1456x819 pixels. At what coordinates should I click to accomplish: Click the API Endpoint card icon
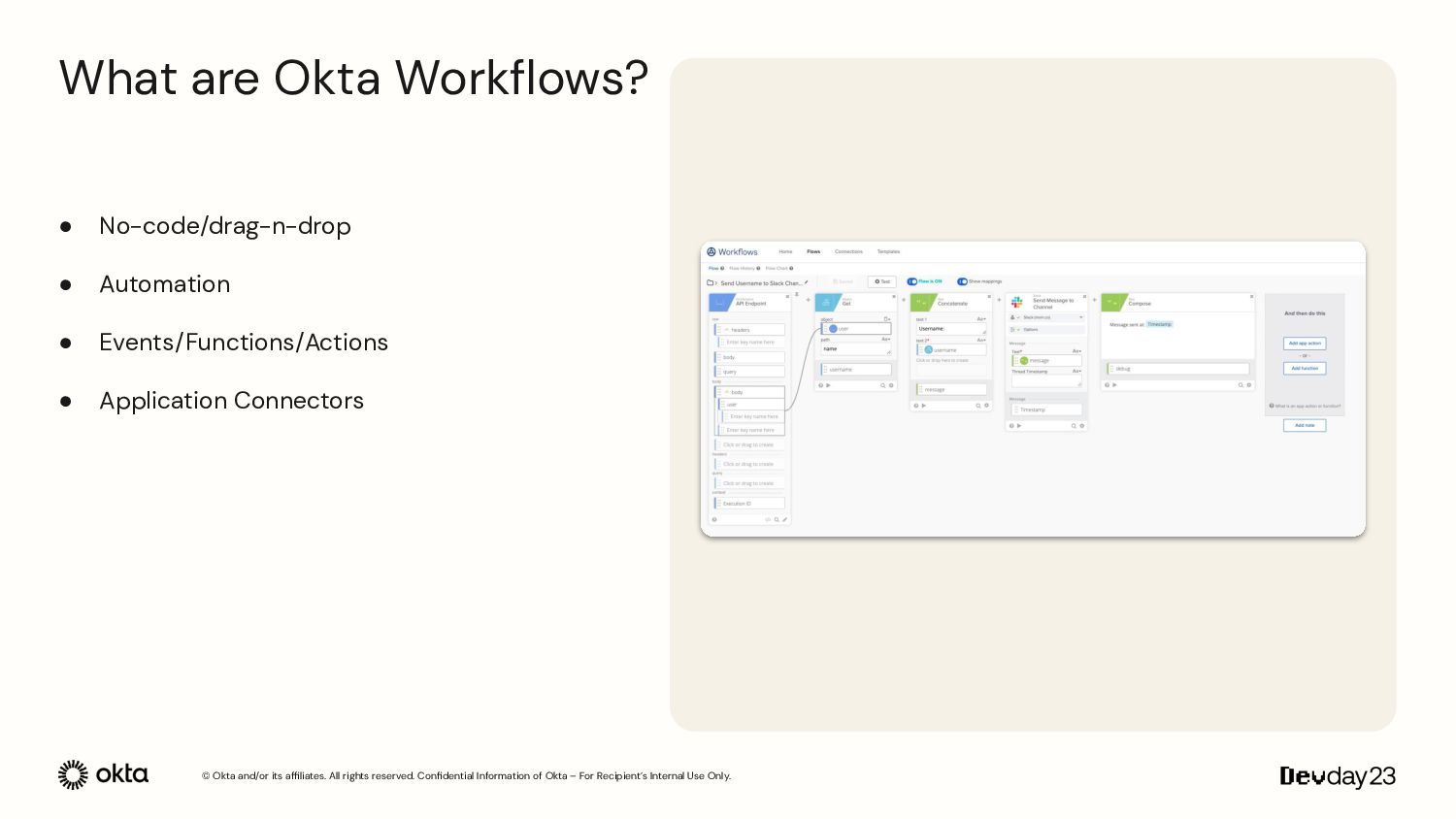(721, 303)
